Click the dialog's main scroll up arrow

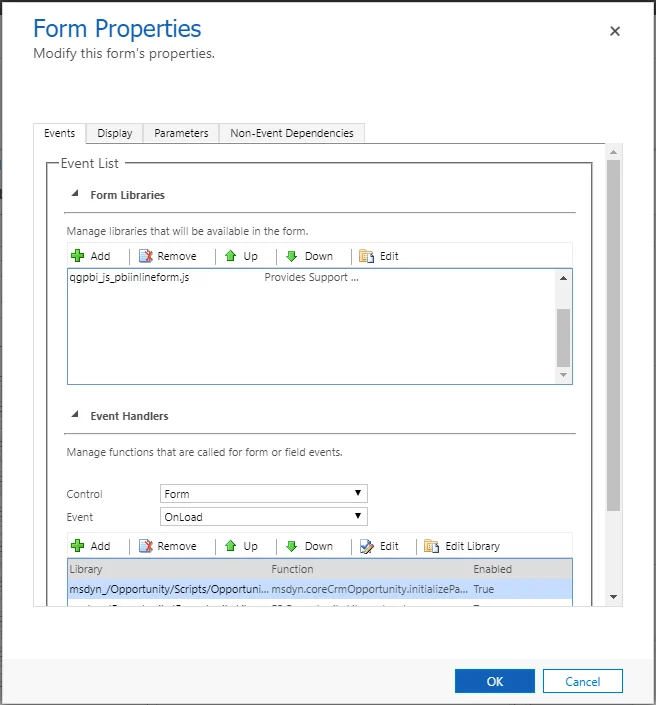(613, 152)
